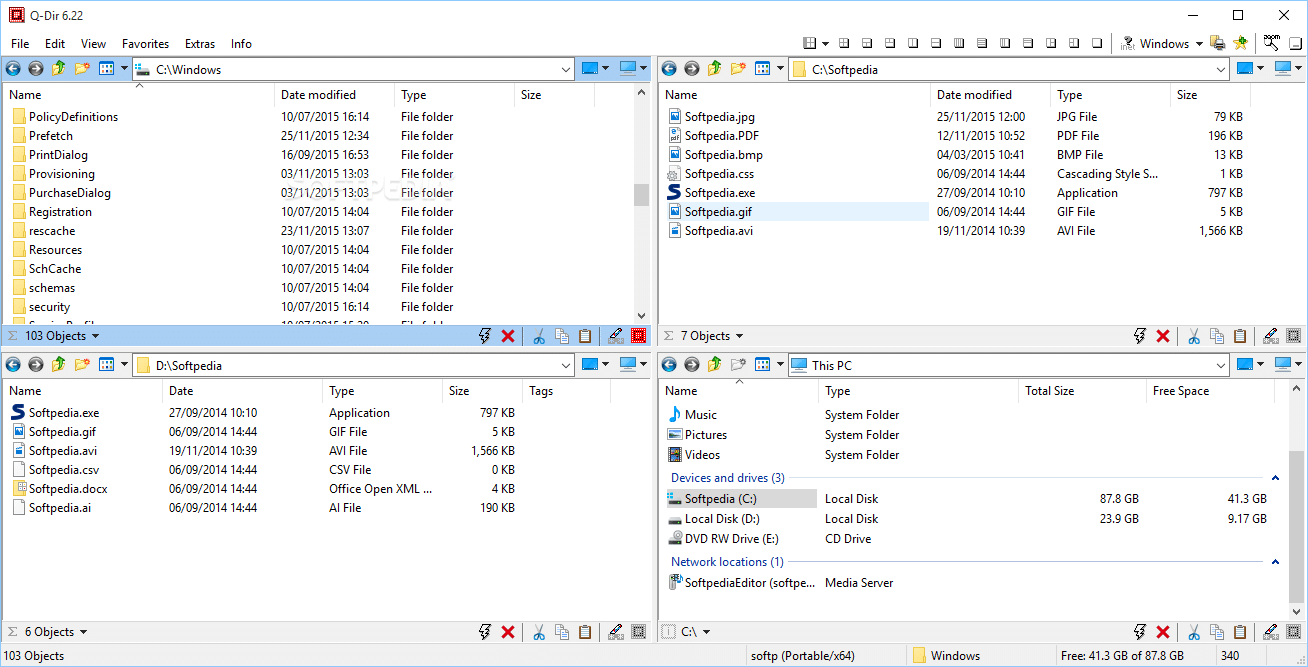Viewport: 1308px width, 667px height.
Task: Sort C:\Softpedia pane by Size header
Action: (x=1210, y=95)
